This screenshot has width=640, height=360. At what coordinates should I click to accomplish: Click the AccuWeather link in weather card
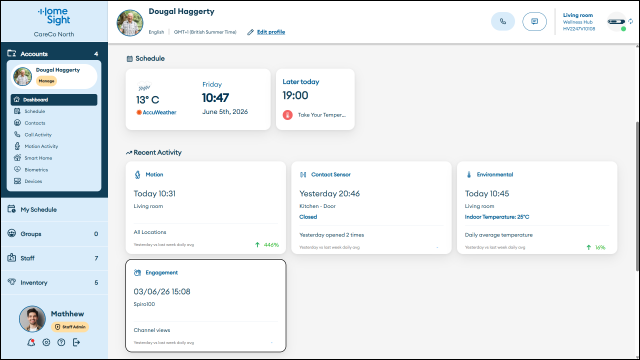[156, 112]
